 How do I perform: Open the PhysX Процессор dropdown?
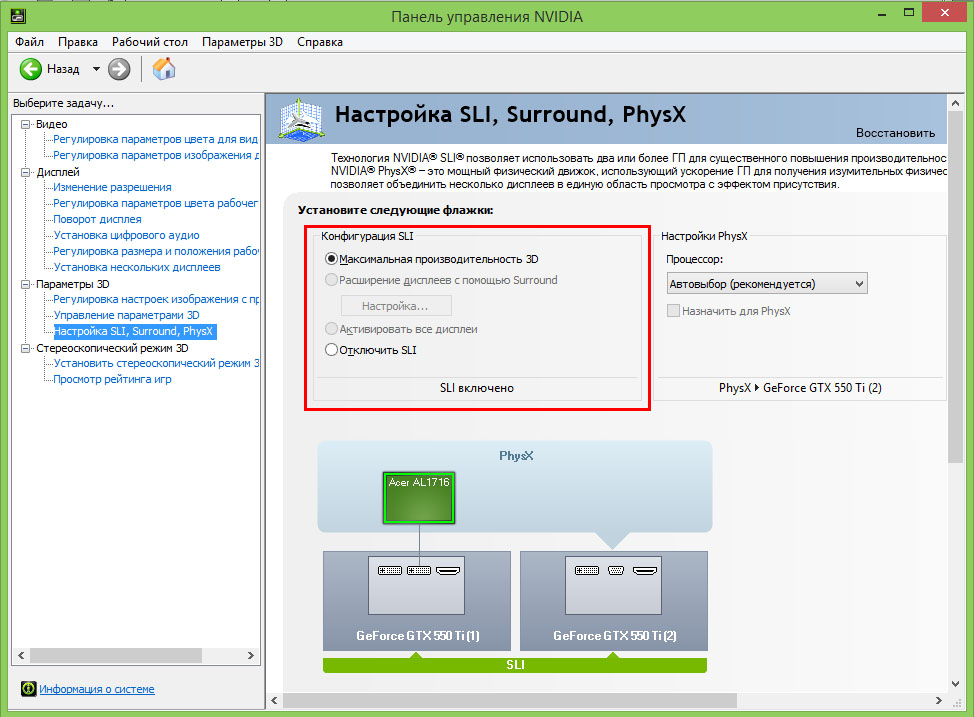click(x=766, y=284)
